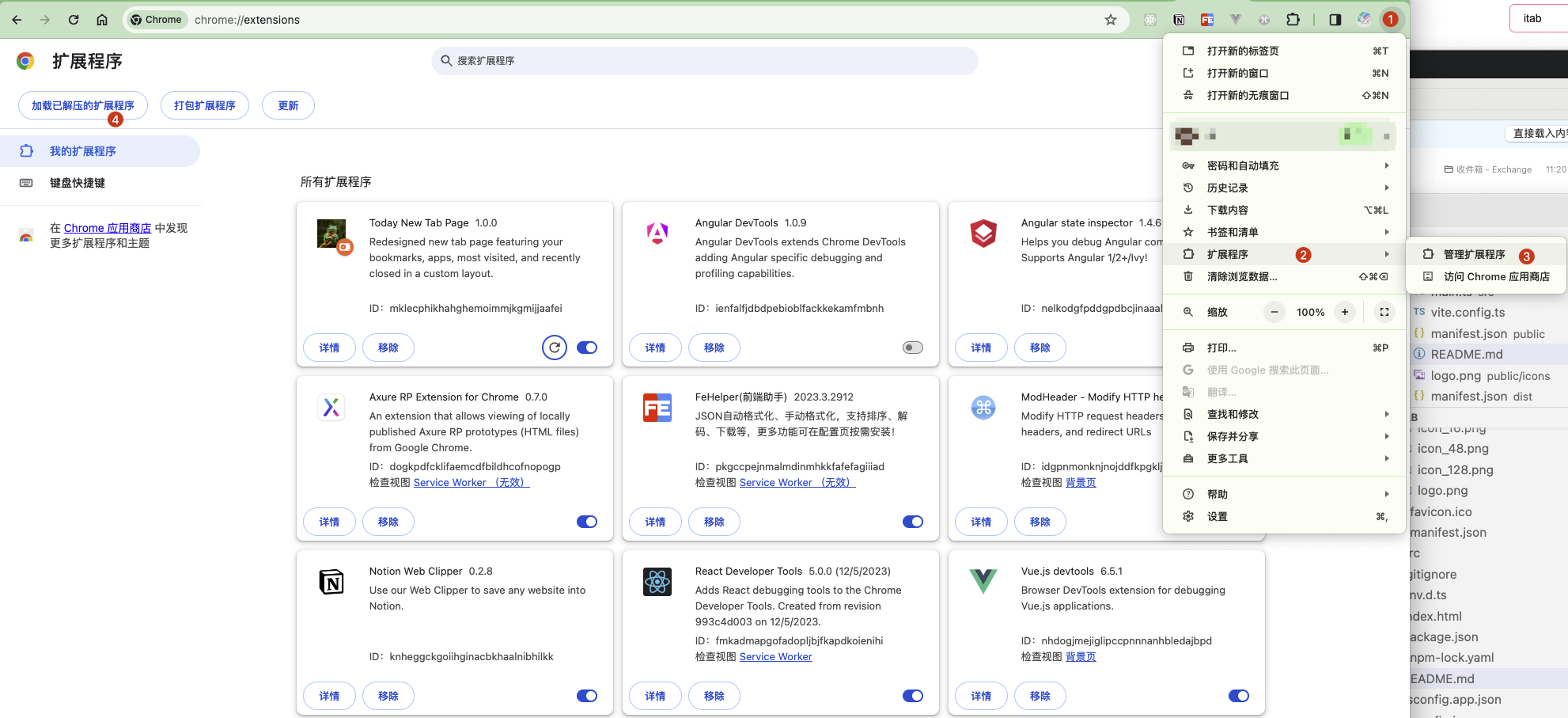Reload the chrome://extensions page
This screenshot has width=1568, height=718.
(74, 20)
